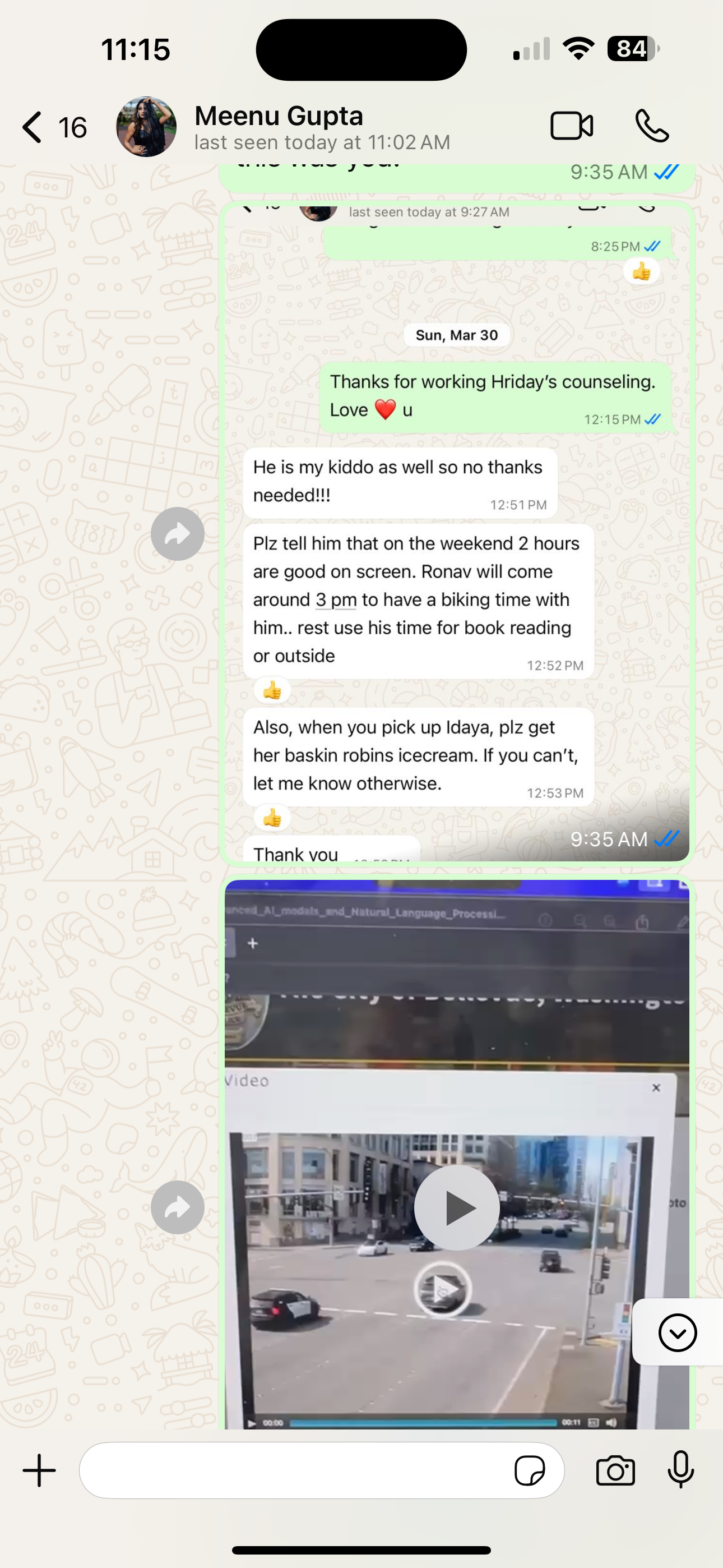Viewport: 723px width, 1568px height.
Task: Tap the 'last seen today at 11:02 AM' status
Action: click(x=322, y=142)
